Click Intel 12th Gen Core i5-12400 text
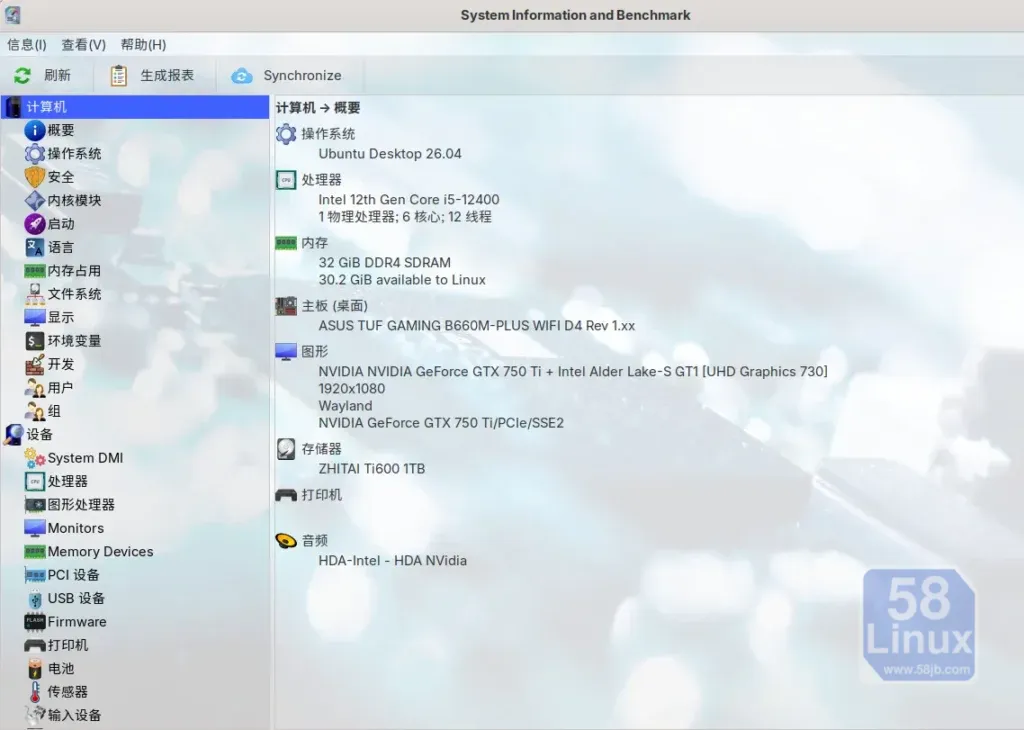The image size is (1024, 730). (x=409, y=200)
